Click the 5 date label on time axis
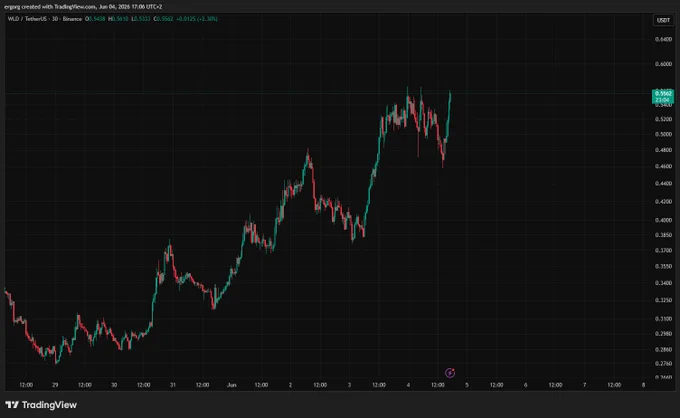This screenshot has height=418, width=680. coord(467,385)
